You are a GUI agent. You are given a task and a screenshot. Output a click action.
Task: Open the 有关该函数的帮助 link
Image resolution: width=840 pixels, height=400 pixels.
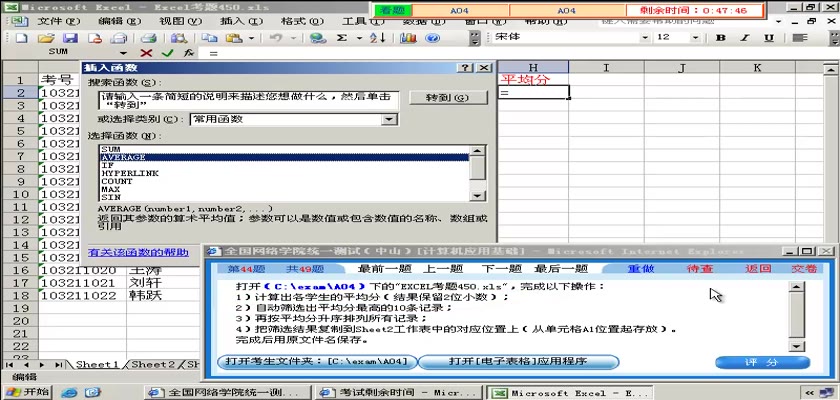click(x=138, y=252)
